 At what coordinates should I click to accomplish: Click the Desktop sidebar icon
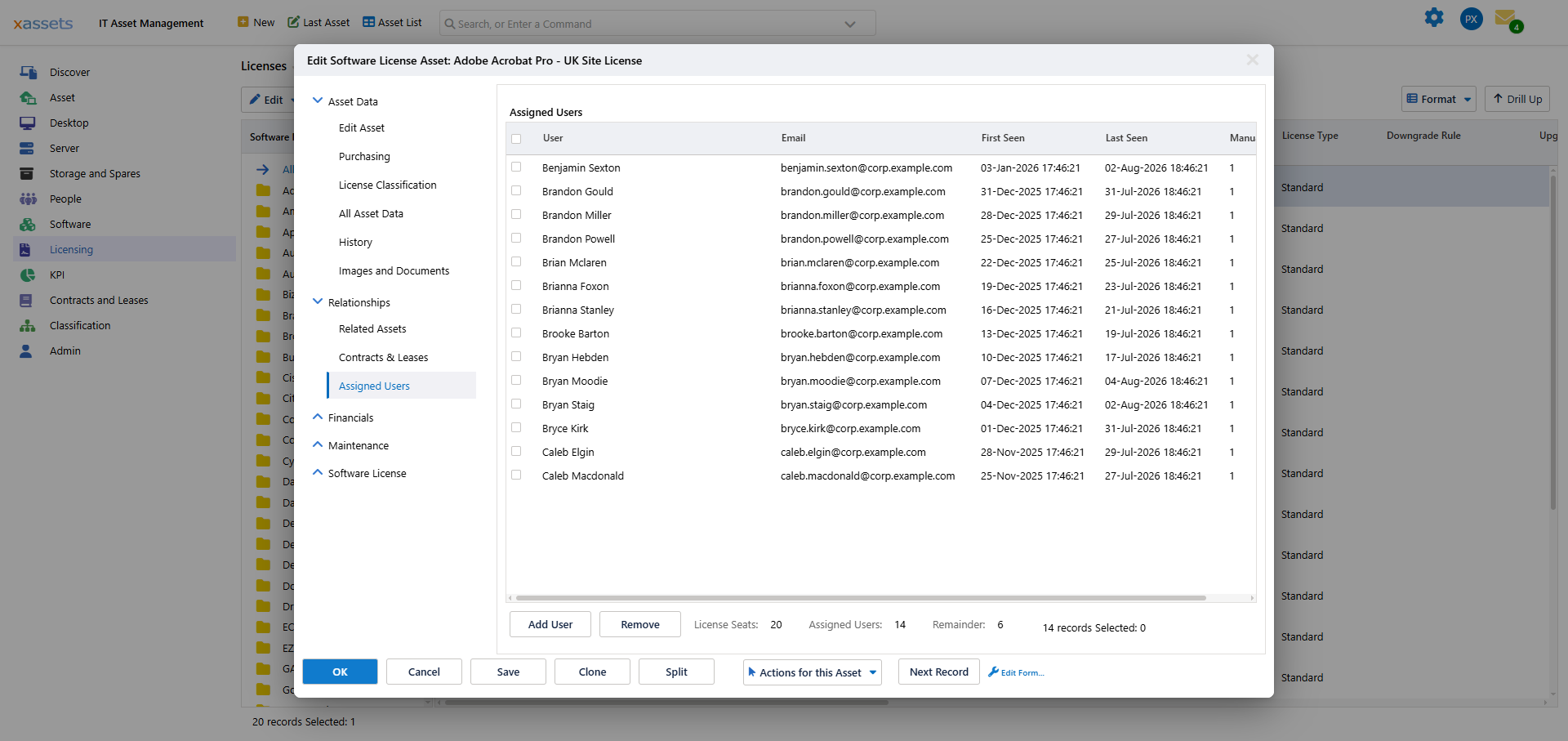pos(28,123)
